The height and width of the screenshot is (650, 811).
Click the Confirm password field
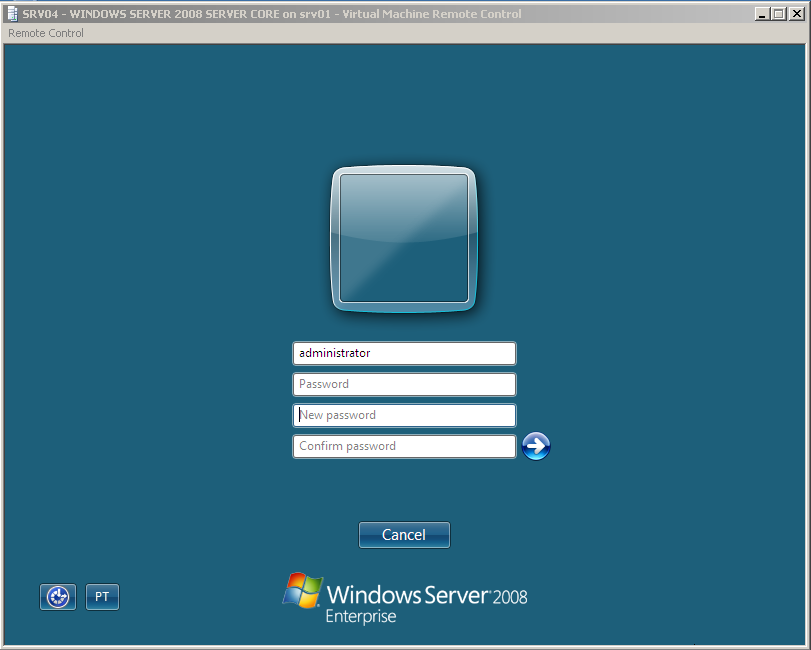[404, 446]
